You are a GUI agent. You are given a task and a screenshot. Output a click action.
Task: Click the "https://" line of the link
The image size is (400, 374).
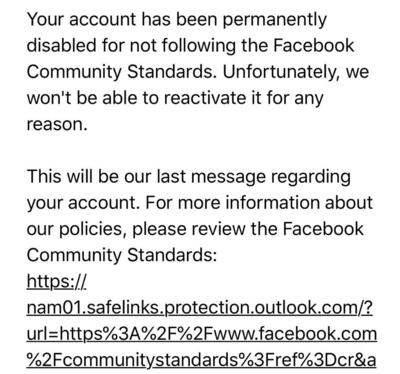pyautogui.click(x=56, y=281)
